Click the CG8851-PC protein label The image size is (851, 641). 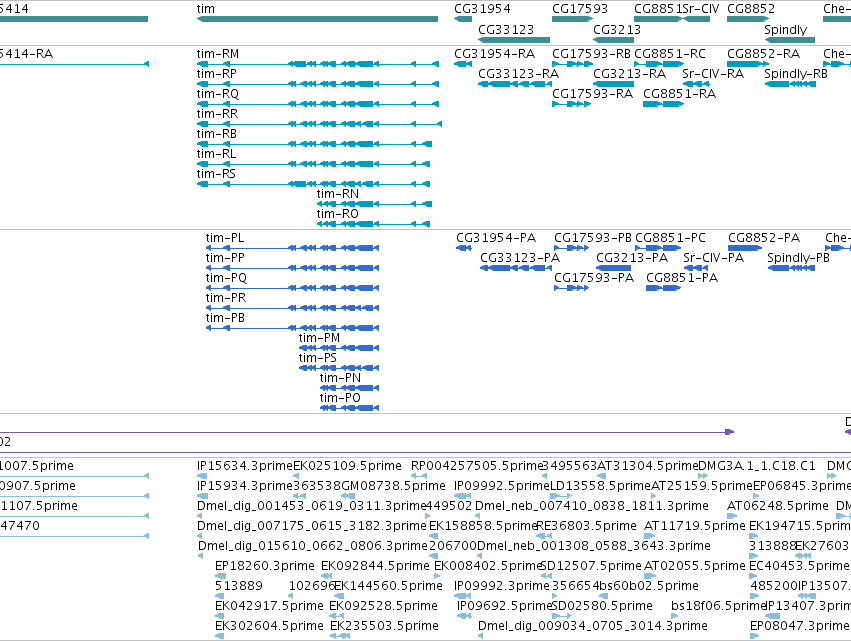[670, 238]
